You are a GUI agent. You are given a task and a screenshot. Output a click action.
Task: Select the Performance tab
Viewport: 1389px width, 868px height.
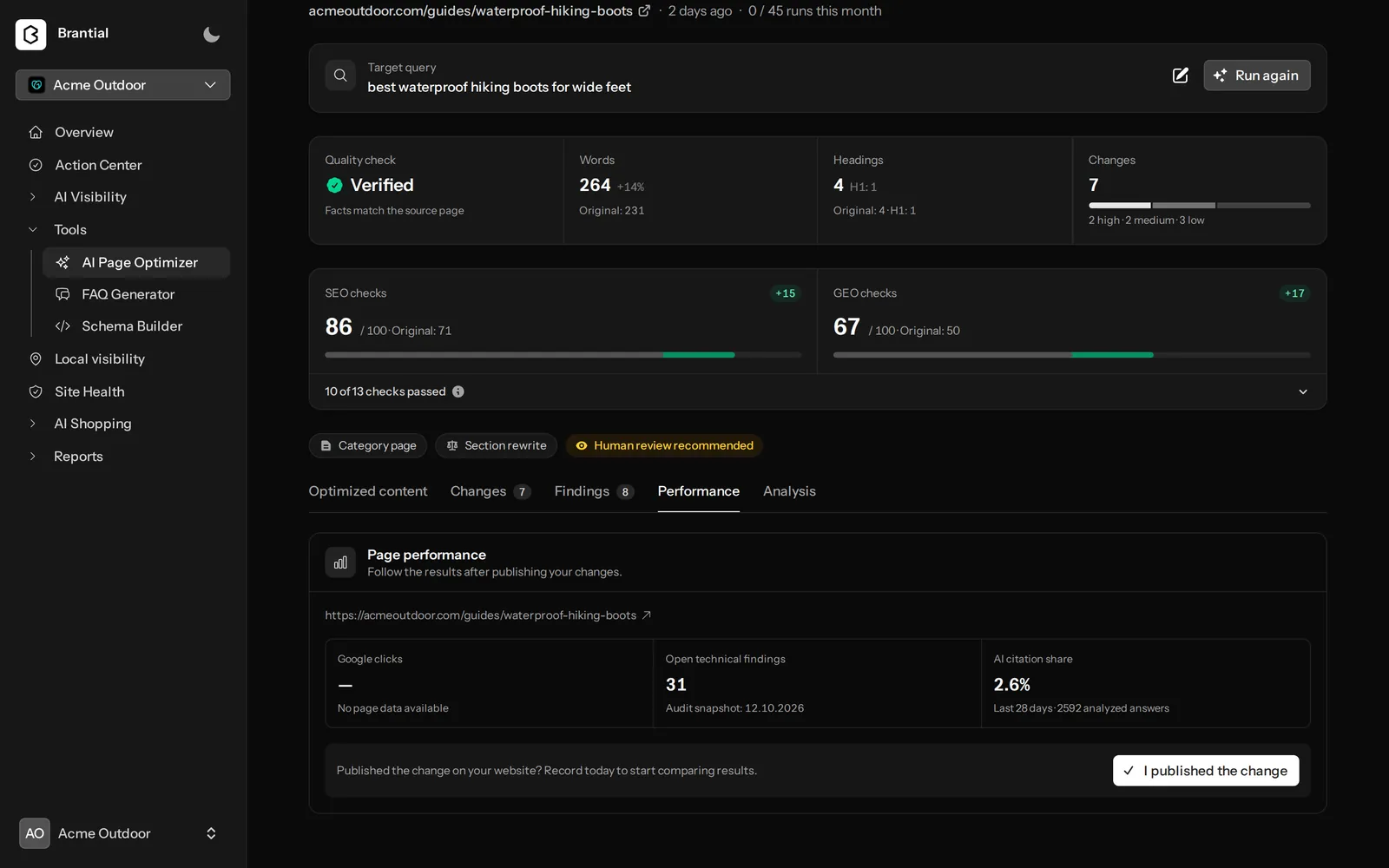point(699,491)
